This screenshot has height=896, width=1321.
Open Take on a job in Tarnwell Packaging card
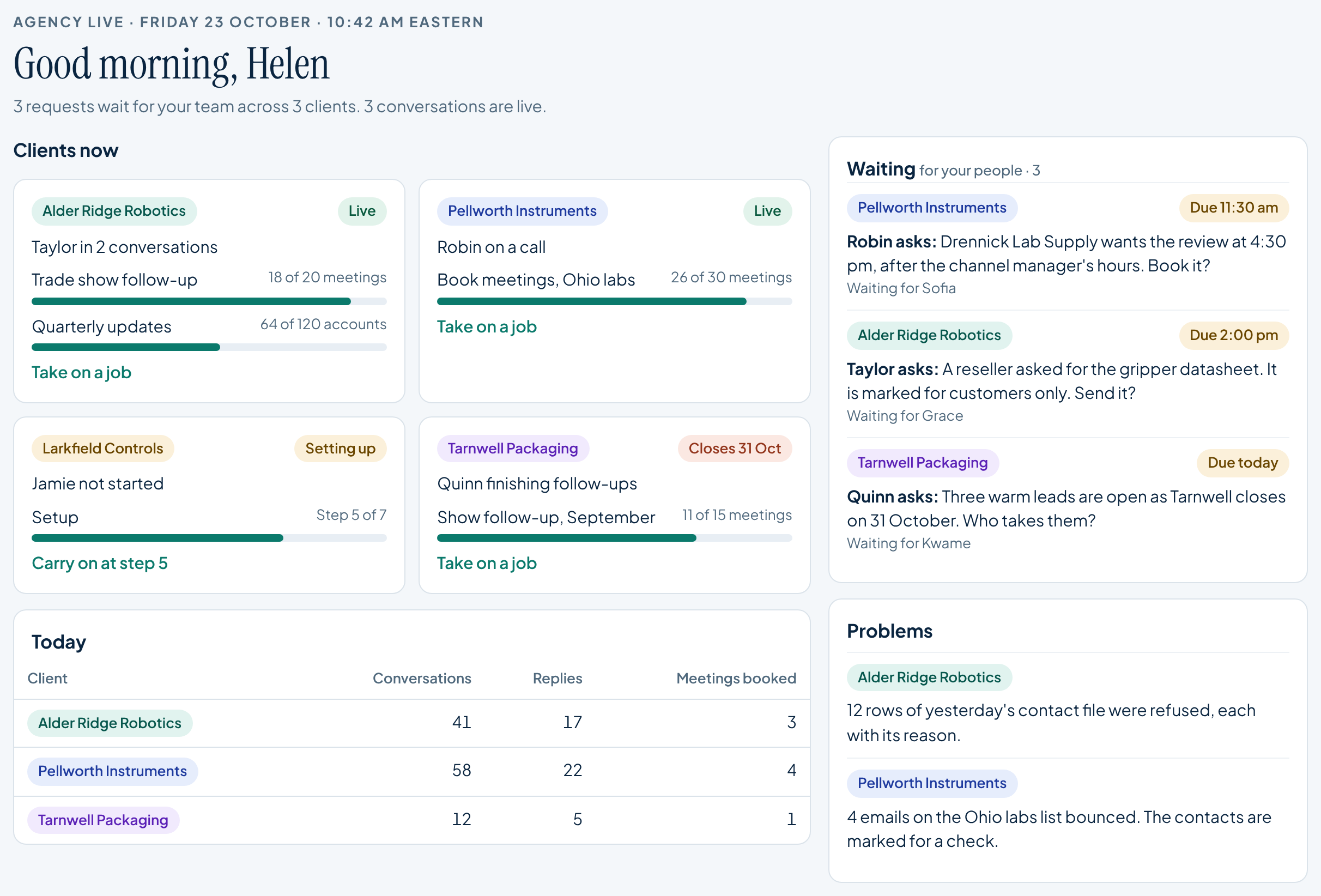click(x=487, y=563)
